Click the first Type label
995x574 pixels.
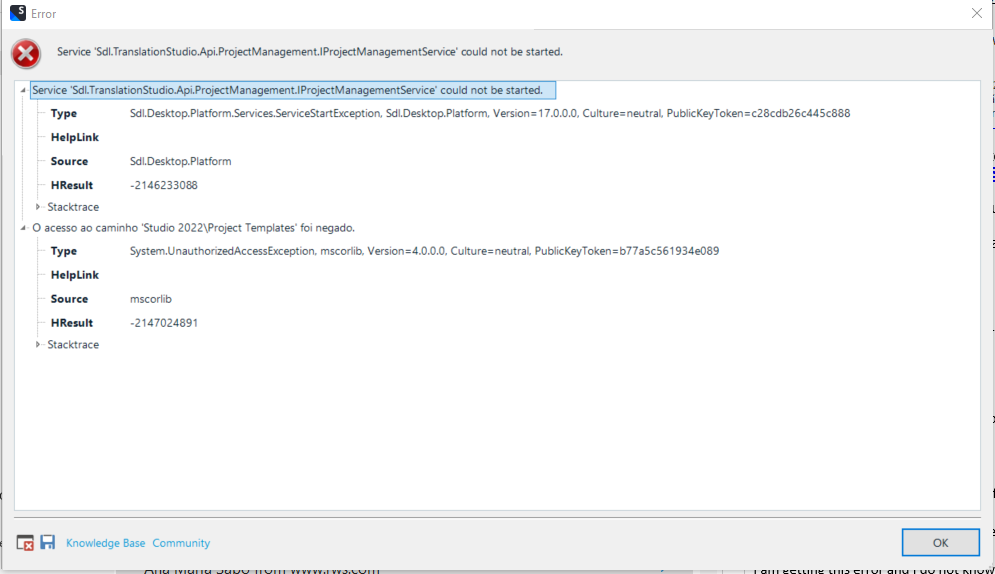63,114
